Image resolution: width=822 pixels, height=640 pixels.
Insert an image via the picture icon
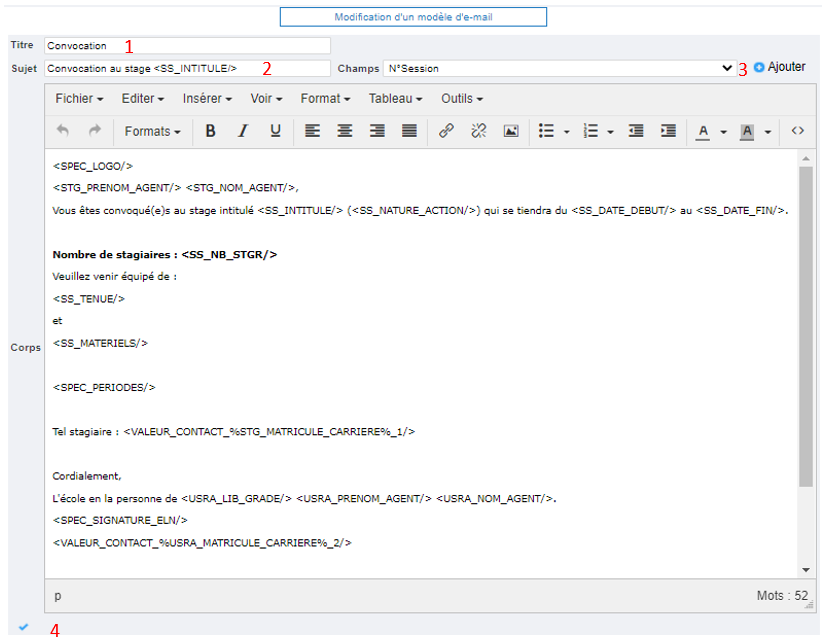coord(511,131)
